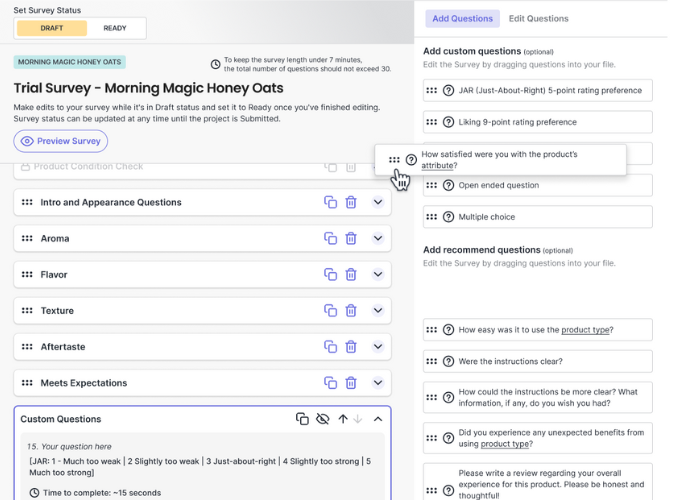690x500 pixels.
Task: Select 'How could the instructions be more clear' question
Action: click(x=538, y=397)
